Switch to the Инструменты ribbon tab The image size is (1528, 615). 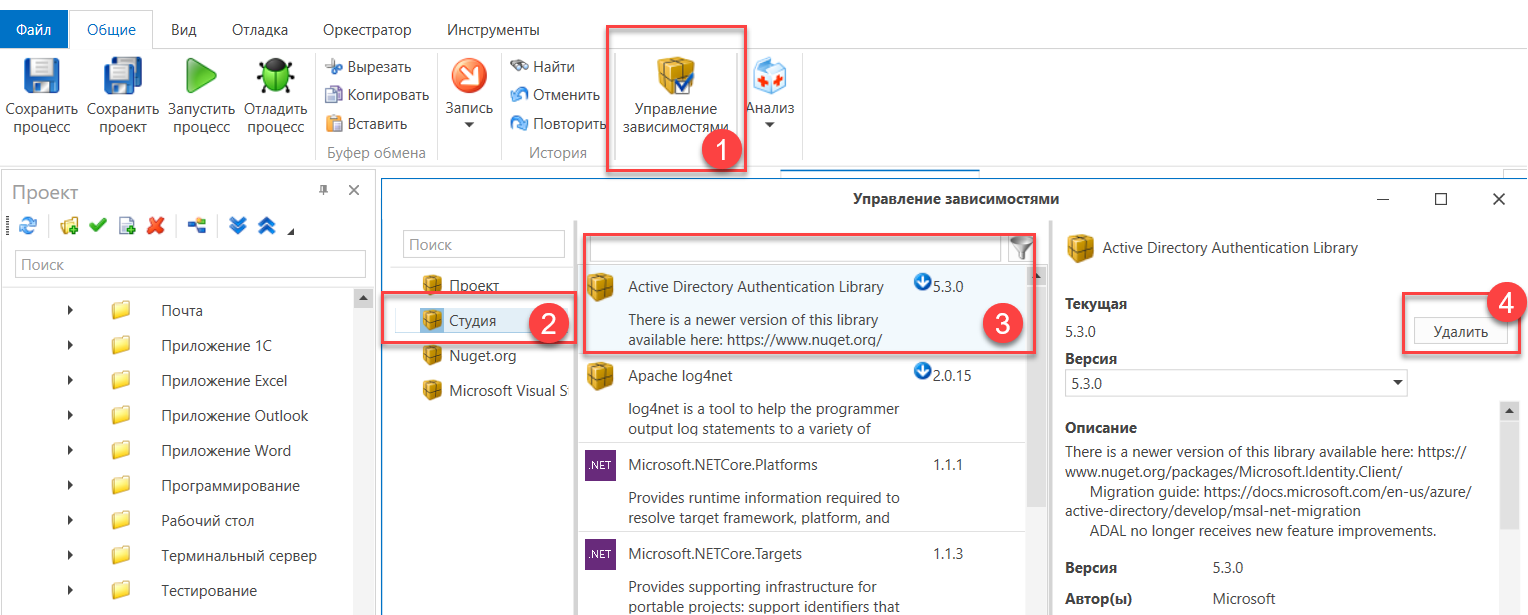(493, 30)
